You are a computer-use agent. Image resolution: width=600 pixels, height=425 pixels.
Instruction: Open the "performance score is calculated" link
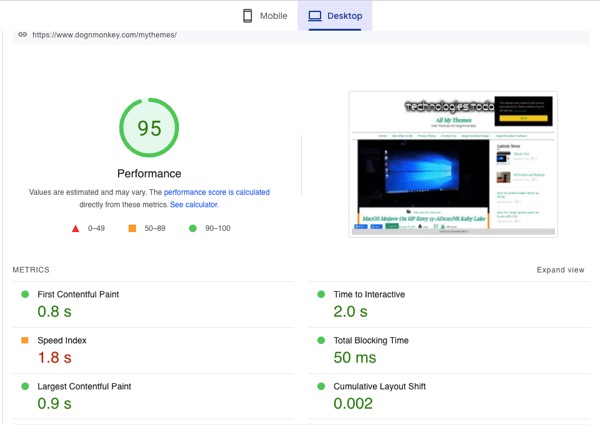point(216,192)
